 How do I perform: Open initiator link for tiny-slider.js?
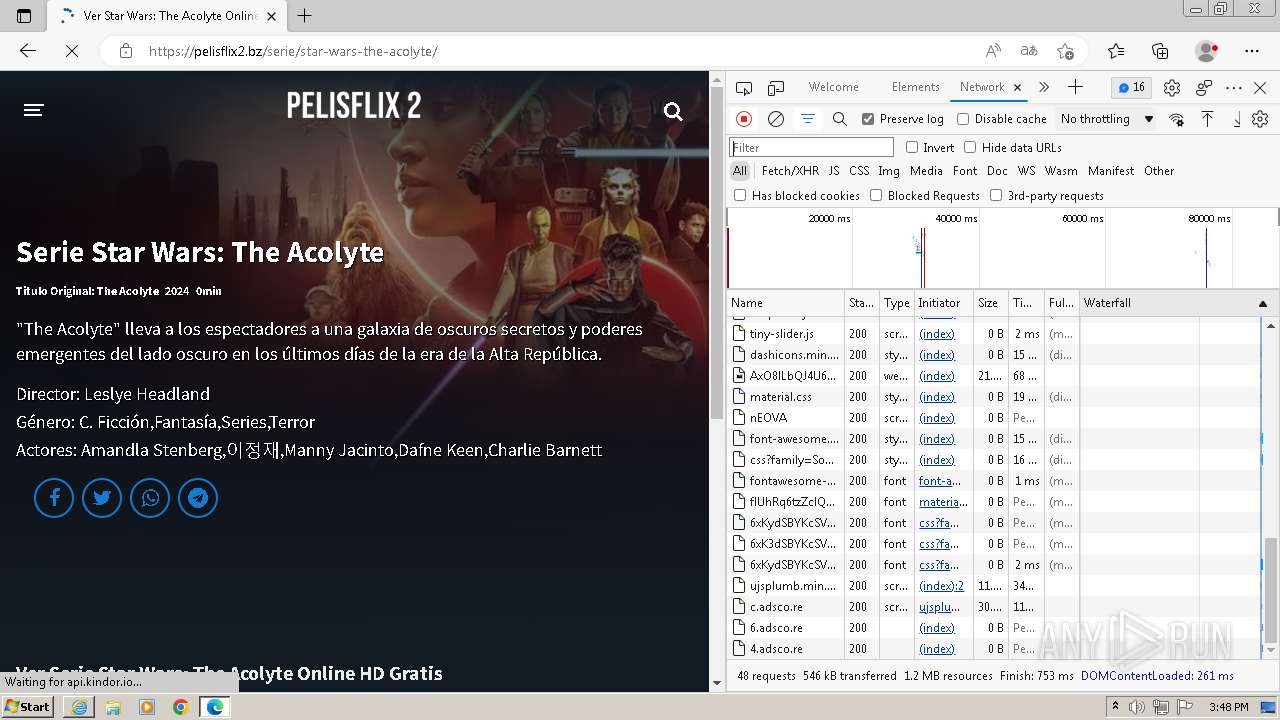(937, 334)
